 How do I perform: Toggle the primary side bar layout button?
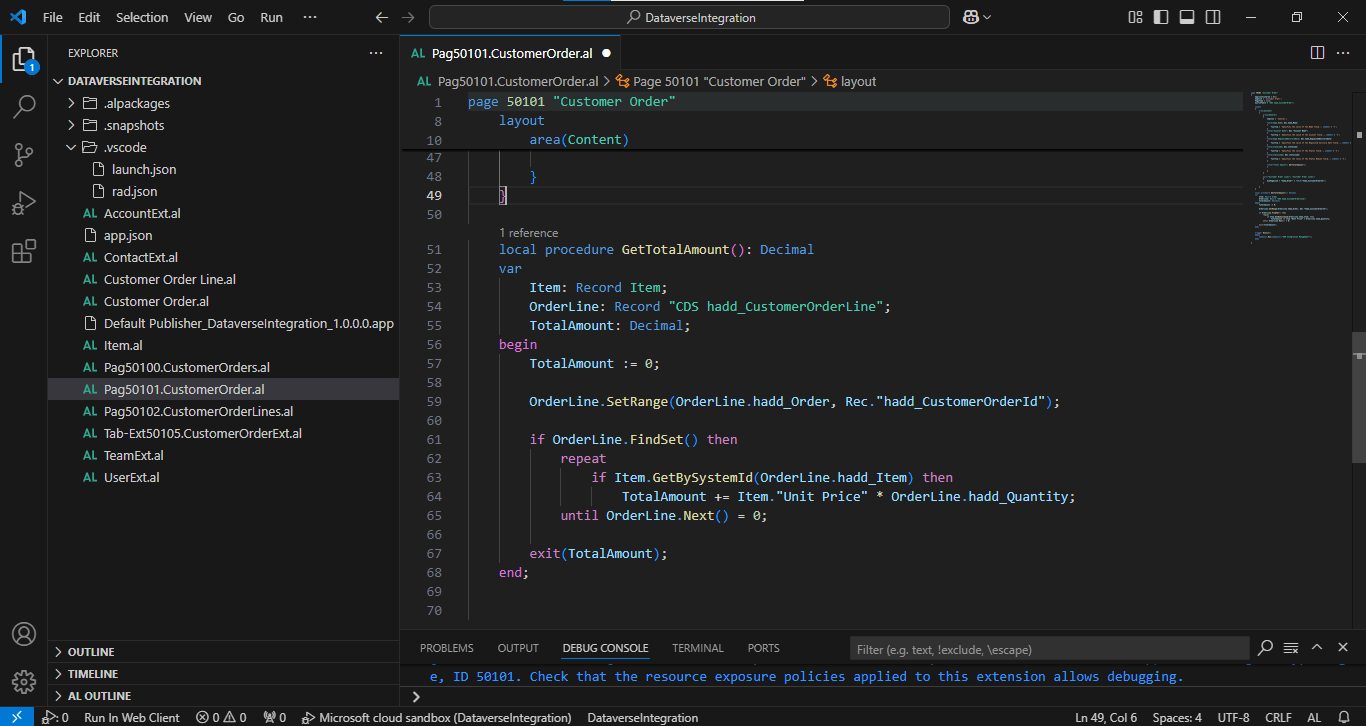coord(1161,17)
